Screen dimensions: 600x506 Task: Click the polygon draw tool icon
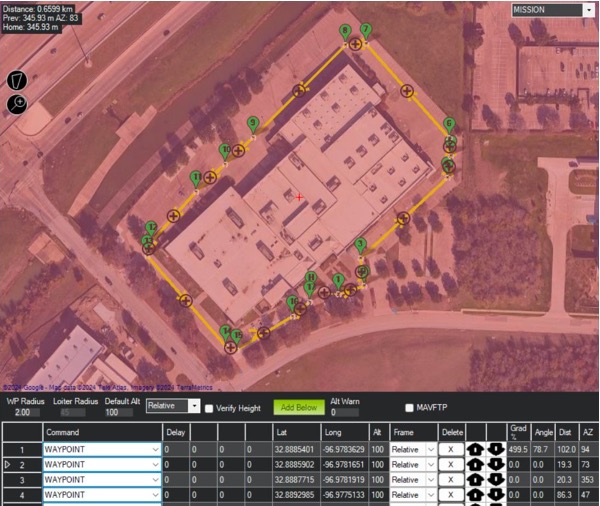pos(17,81)
